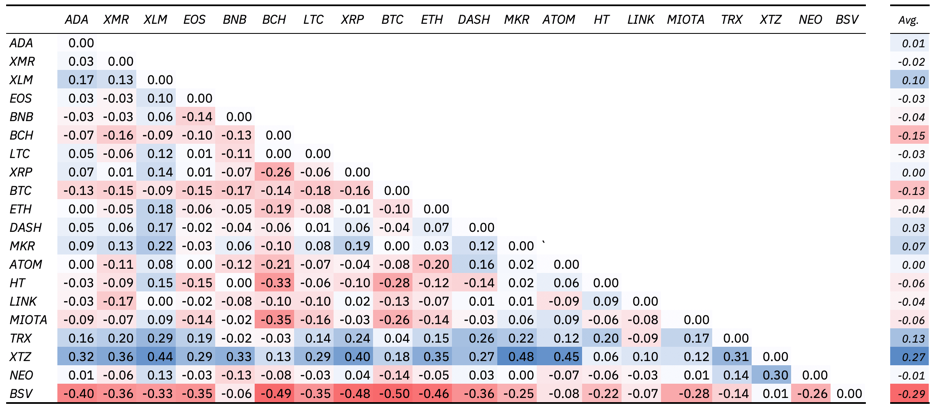
Task: Select the BSV-BTC cell with -0.50
Action: 392,394
